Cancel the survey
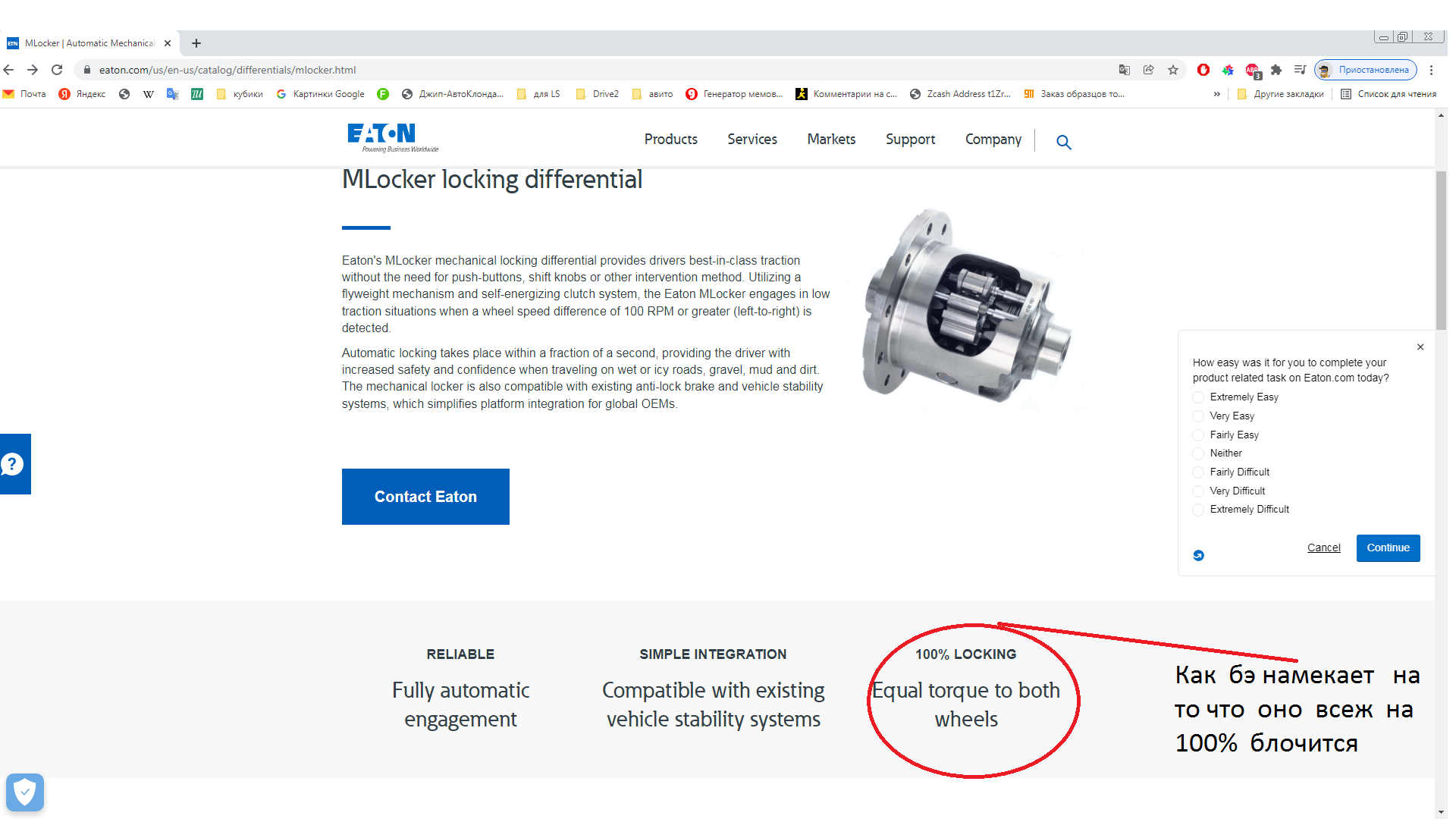Screen dimensions: 1456x819 (1323, 548)
